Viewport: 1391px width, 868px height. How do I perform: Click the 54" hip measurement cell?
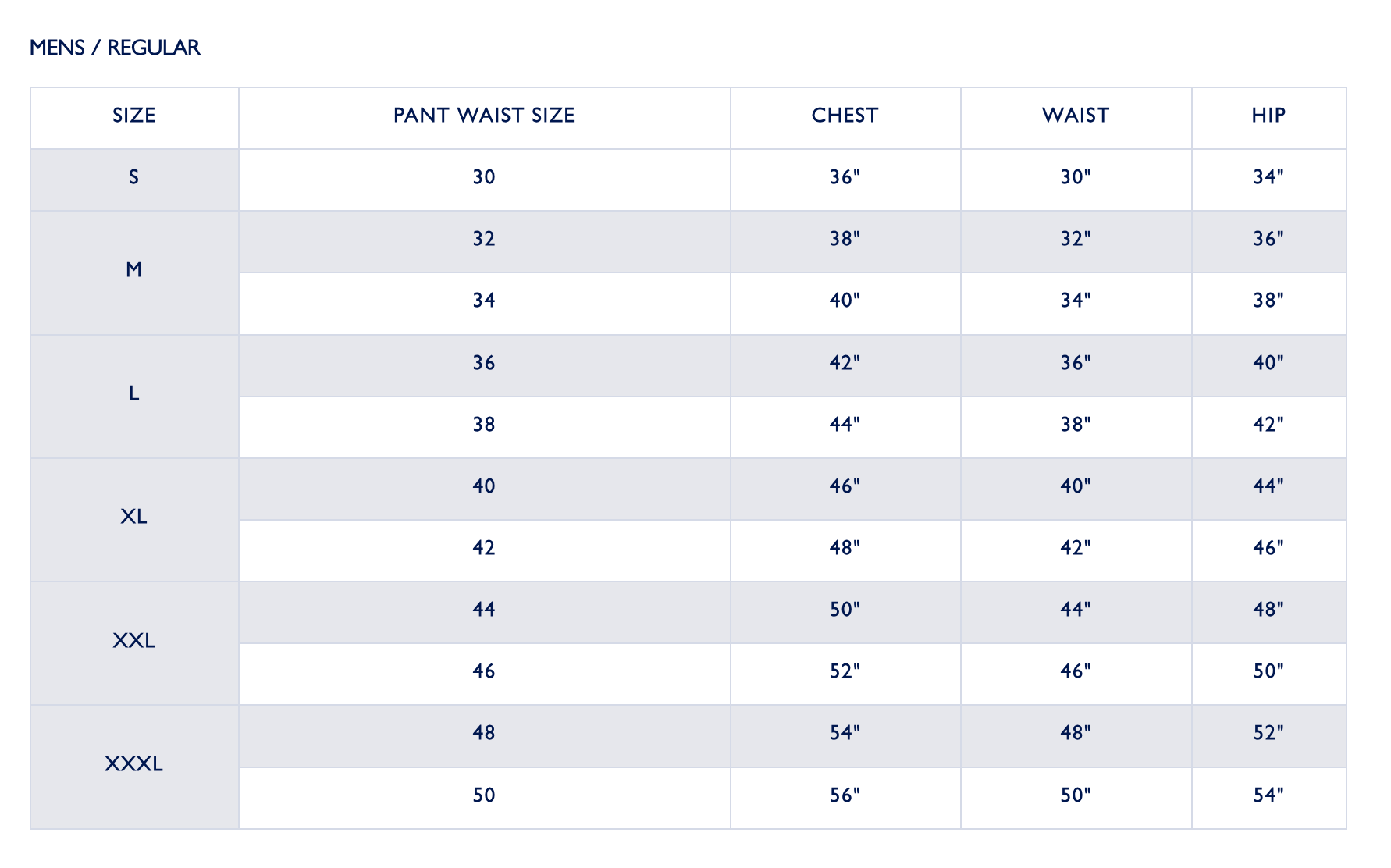(1268, 798)
